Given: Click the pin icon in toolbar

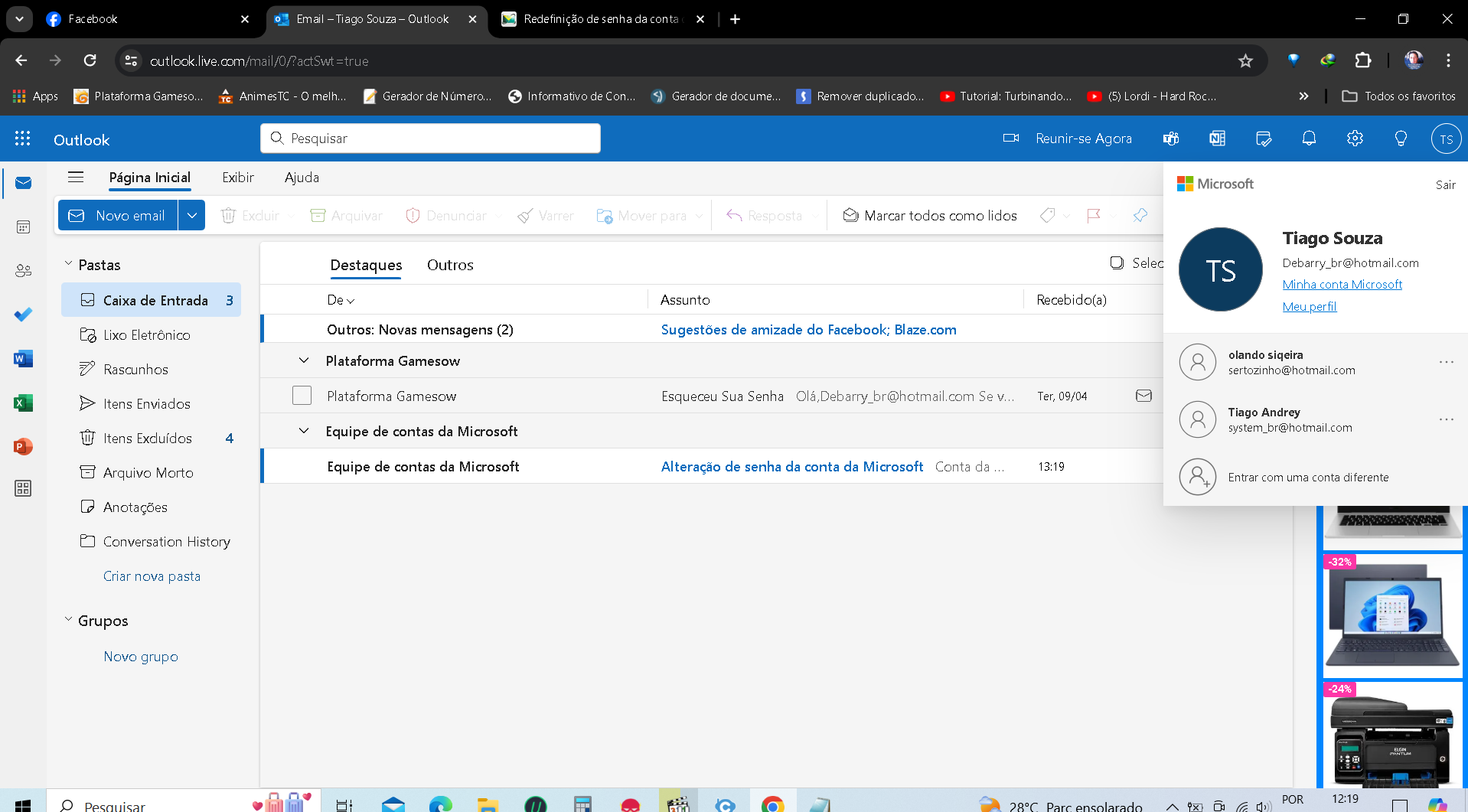Looking at the screenshot, I should 1140,216.
